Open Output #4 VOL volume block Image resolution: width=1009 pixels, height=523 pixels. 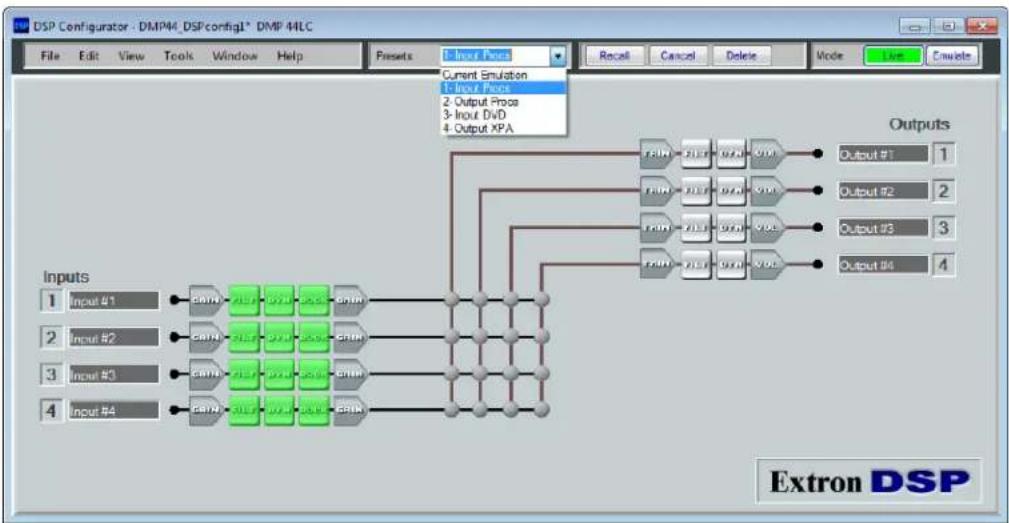pos(767,264)
